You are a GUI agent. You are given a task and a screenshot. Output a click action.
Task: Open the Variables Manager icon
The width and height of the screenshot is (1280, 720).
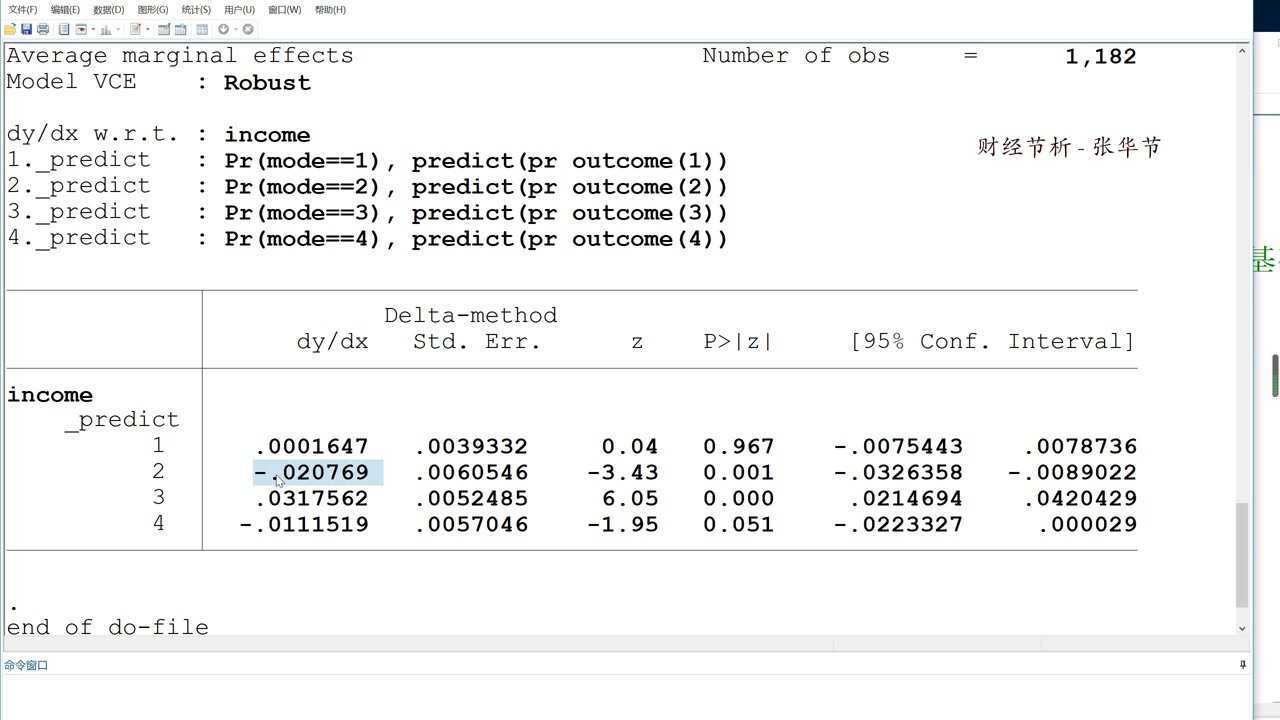click(x=202, y=29)
